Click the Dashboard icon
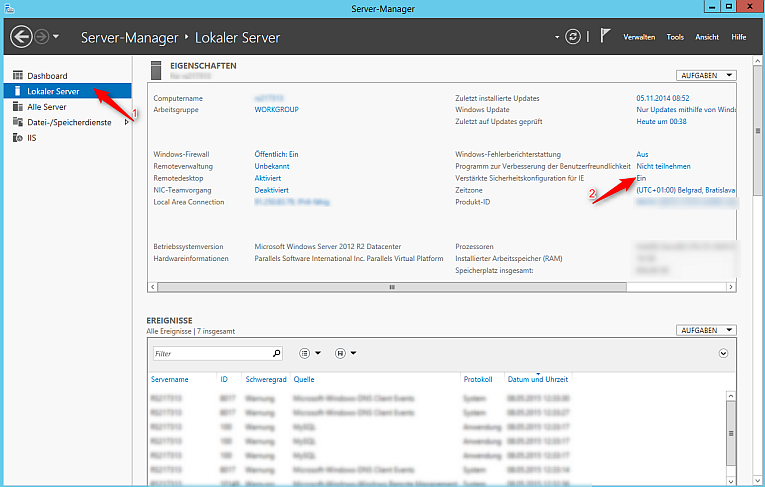This screenshot has height=487, width=765. click(18, 75)
